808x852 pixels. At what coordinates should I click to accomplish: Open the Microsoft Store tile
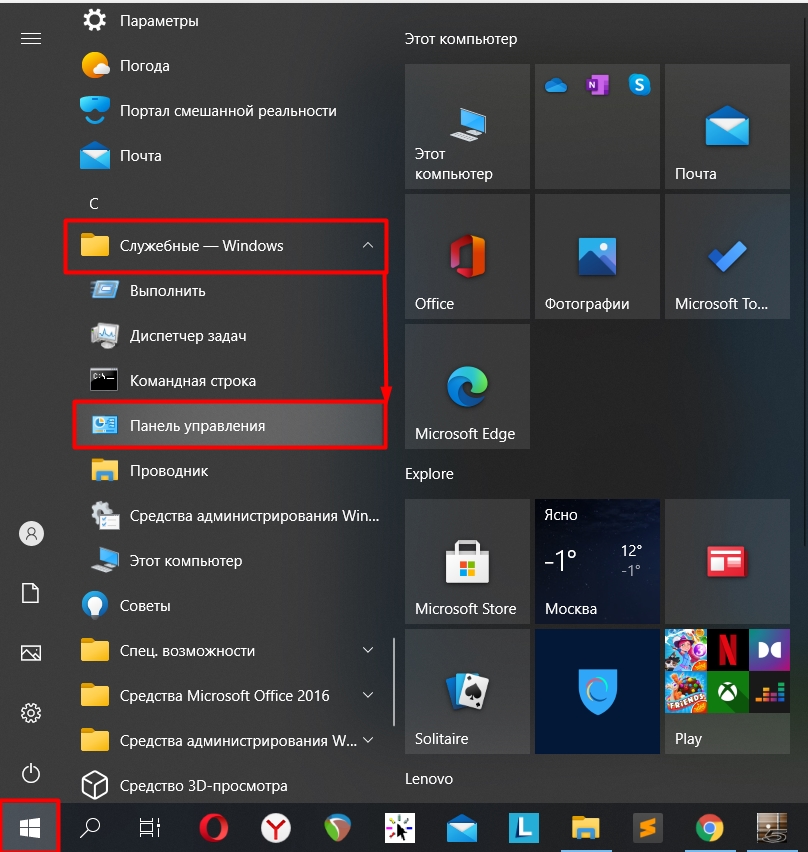tap(467, 561)
